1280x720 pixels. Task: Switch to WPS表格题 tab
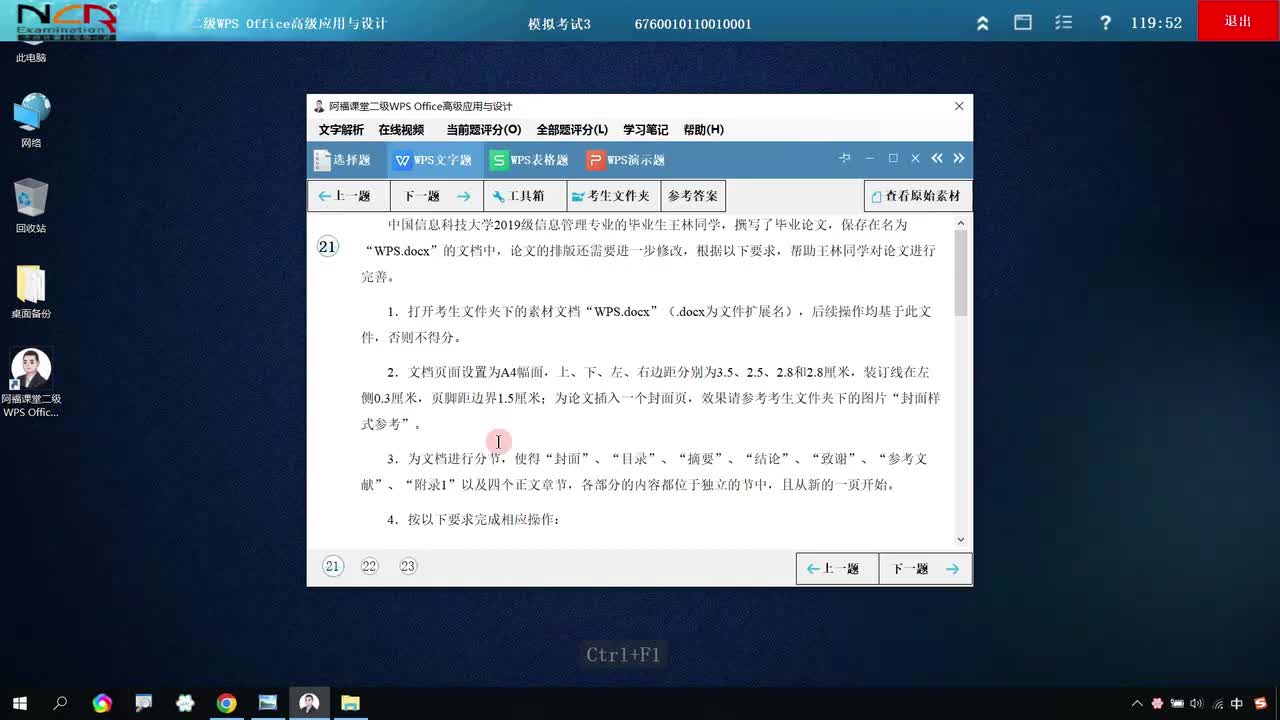tap(529, 160)
